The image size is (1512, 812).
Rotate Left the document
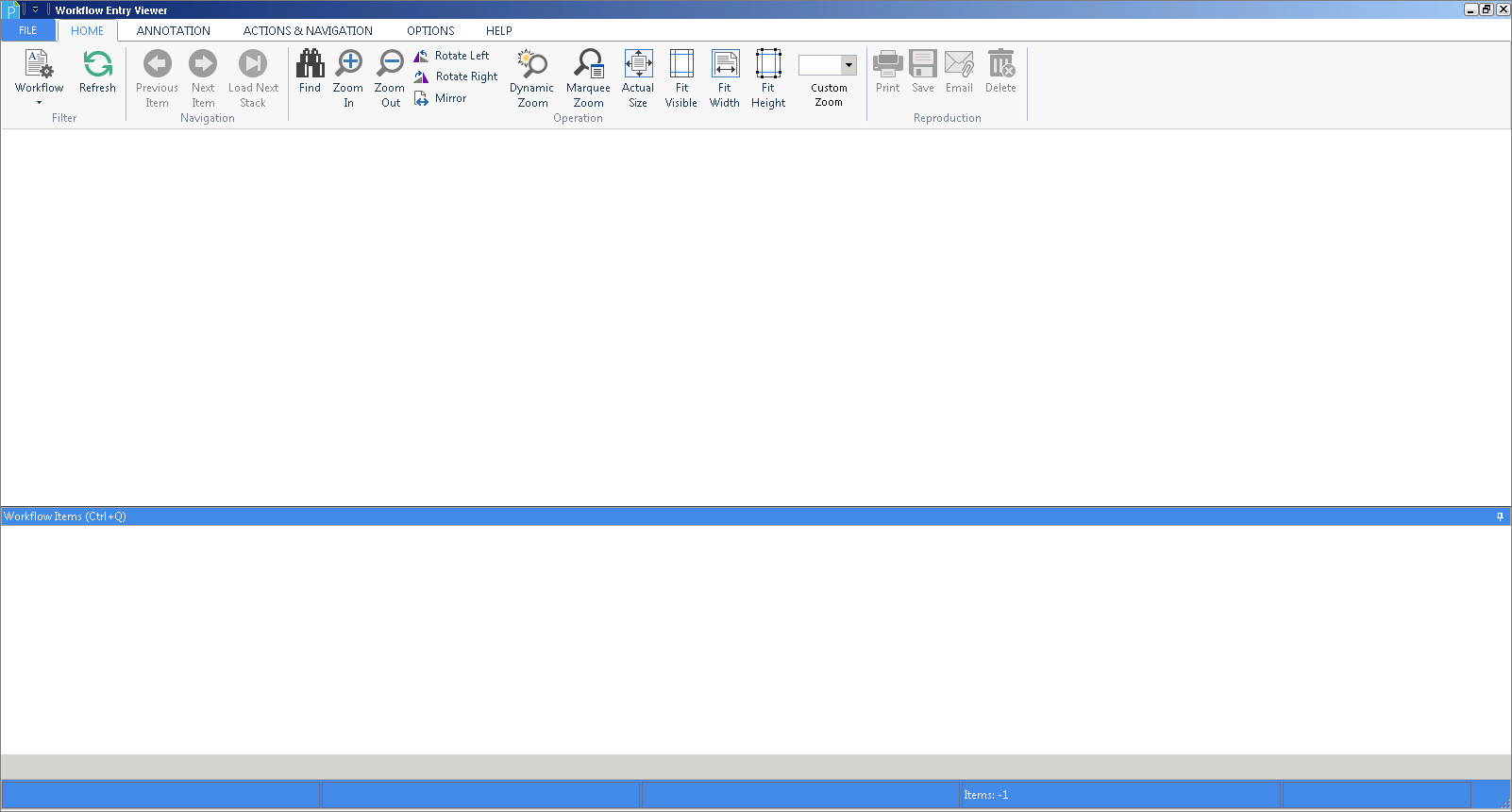[x=451, y=56]
